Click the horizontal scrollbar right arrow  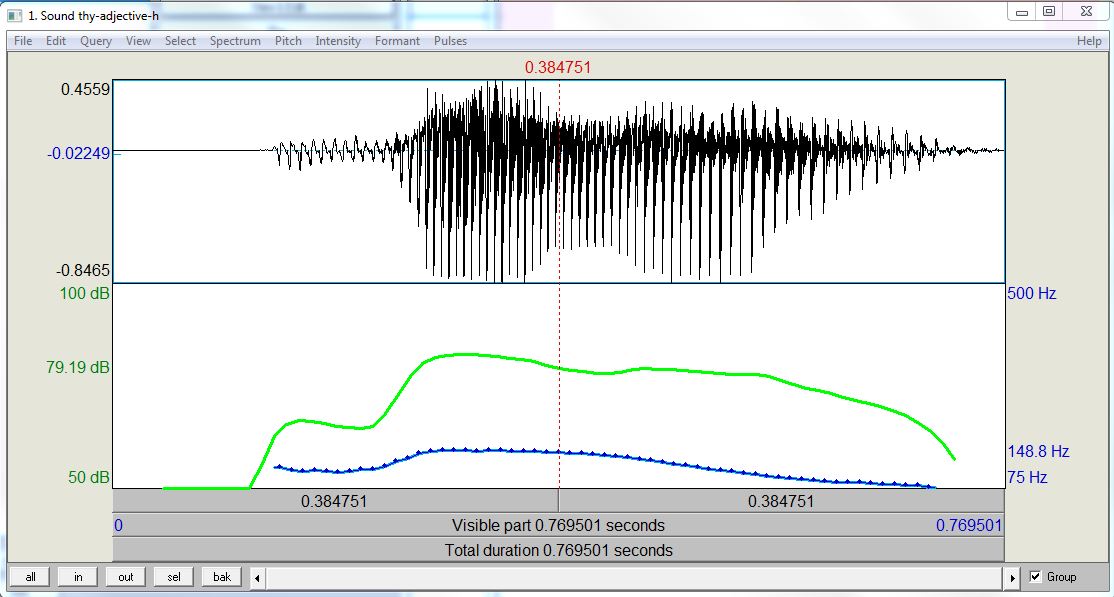(x=1013, y=577)
